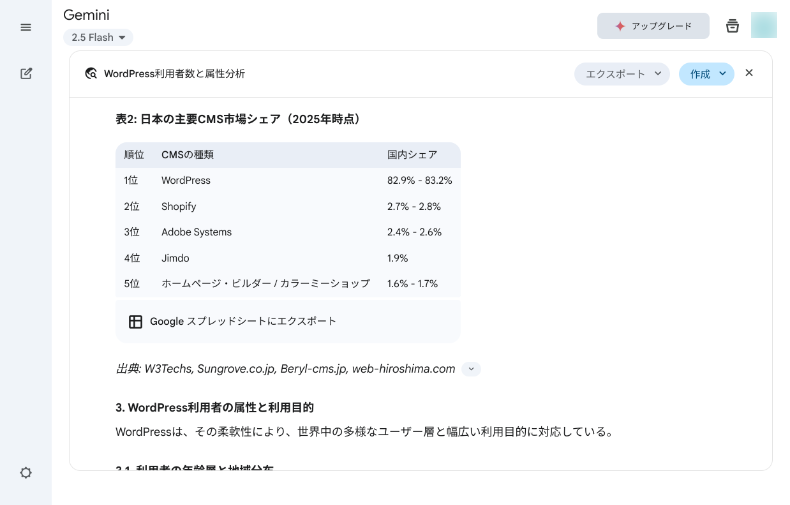Open the hamburger main menu
This screenshot has height=505, width=790.
tap(26, 27)
